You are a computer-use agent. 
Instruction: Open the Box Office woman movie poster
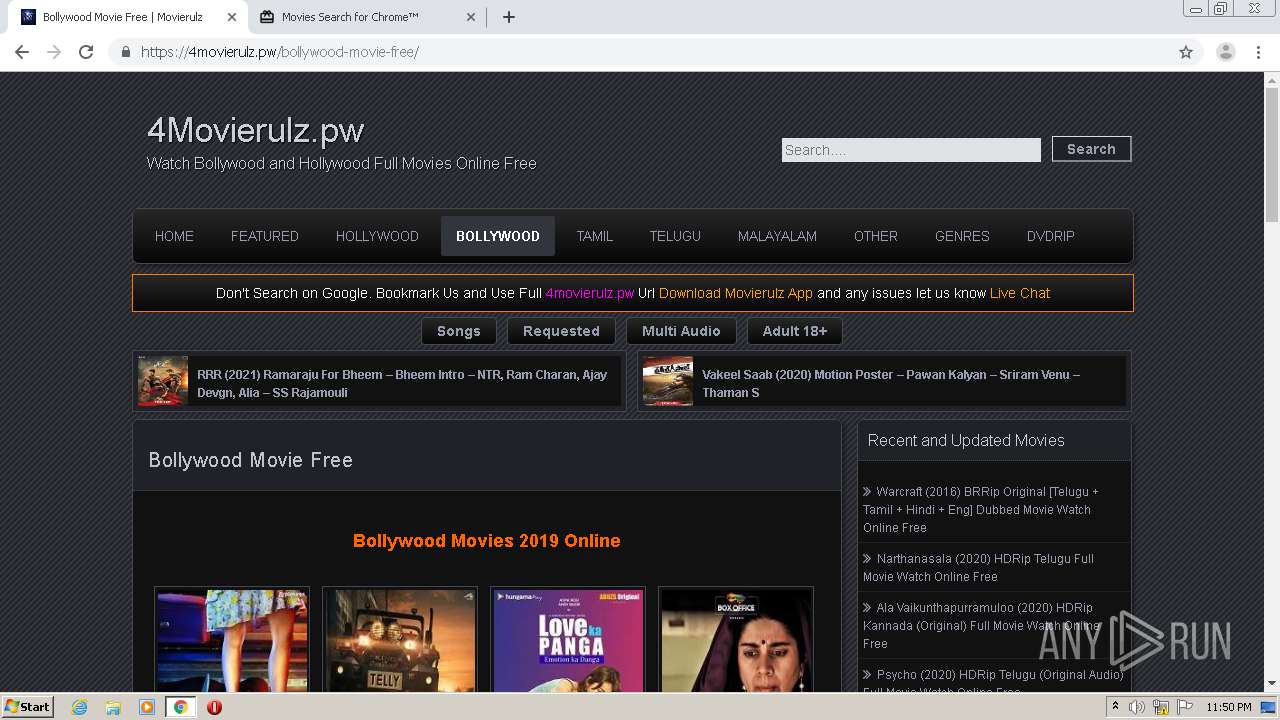tap(736, 640)
